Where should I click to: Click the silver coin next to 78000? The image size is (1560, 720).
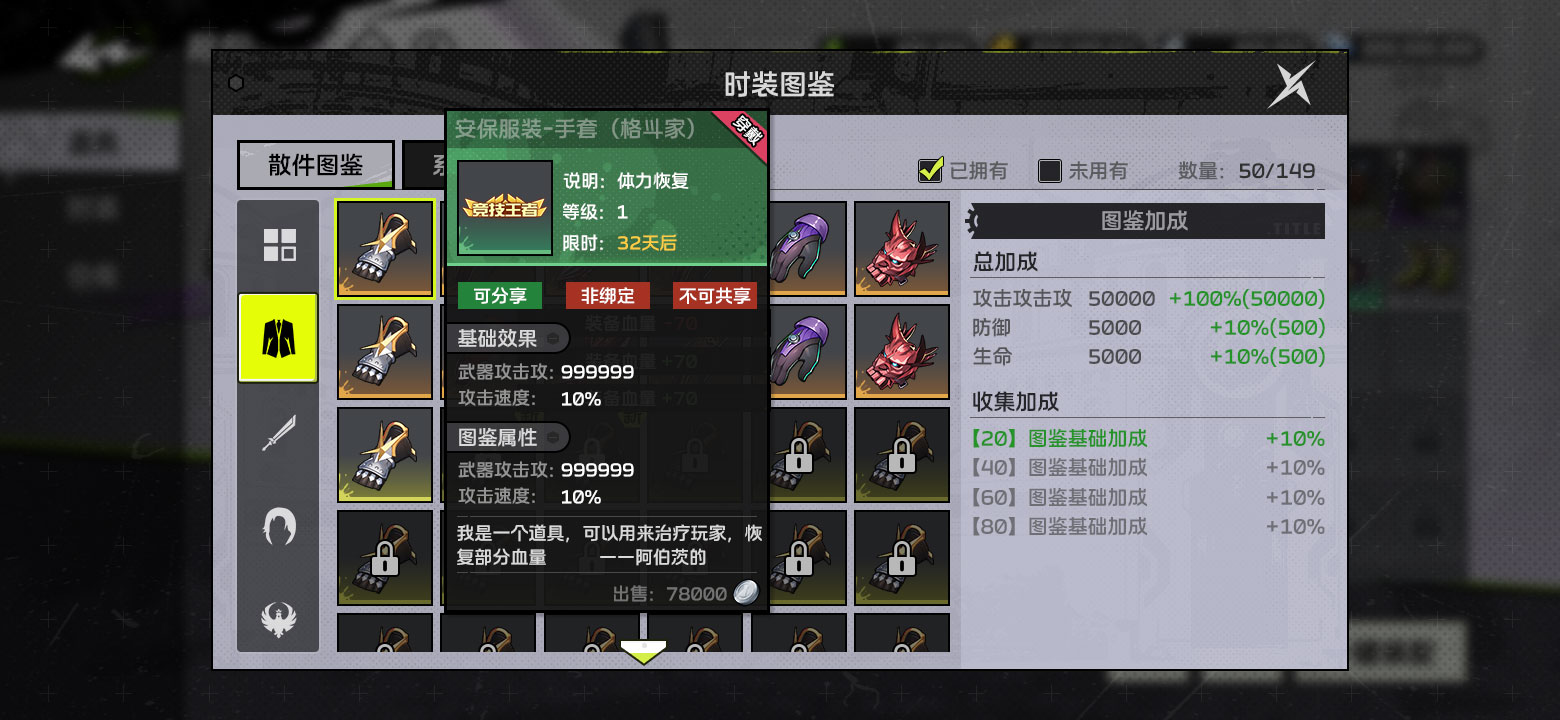tap(746, 593)
